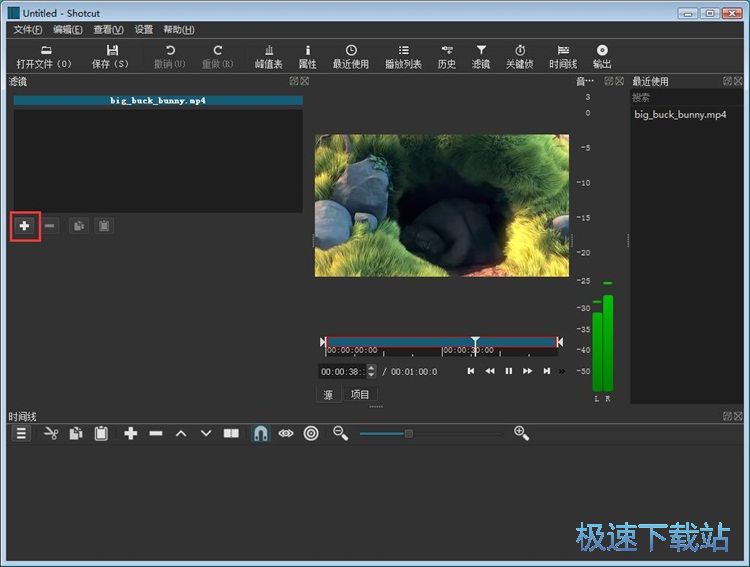The height and width of the screenshot is (567, 750).
Task: Click the split at playhead timeline icon
Action: coord(231,433)
